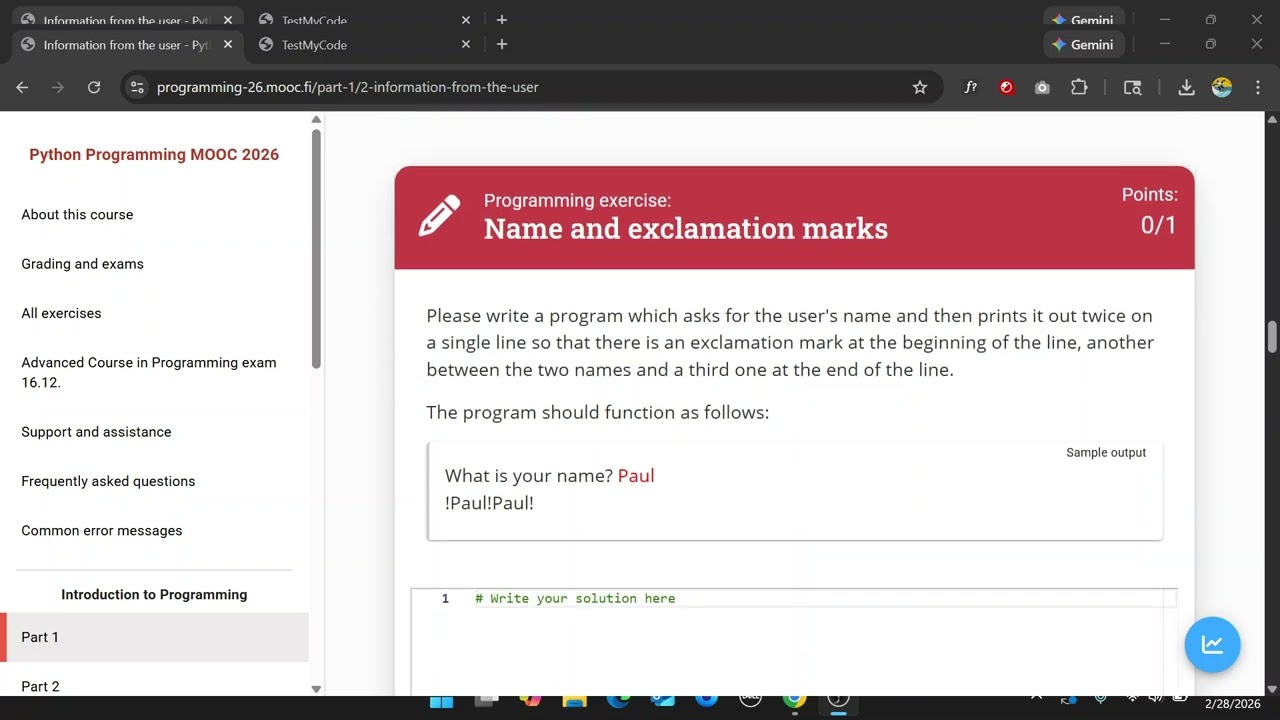Click the Name and exclamation marks title
1280x720 pixels.
686,229
